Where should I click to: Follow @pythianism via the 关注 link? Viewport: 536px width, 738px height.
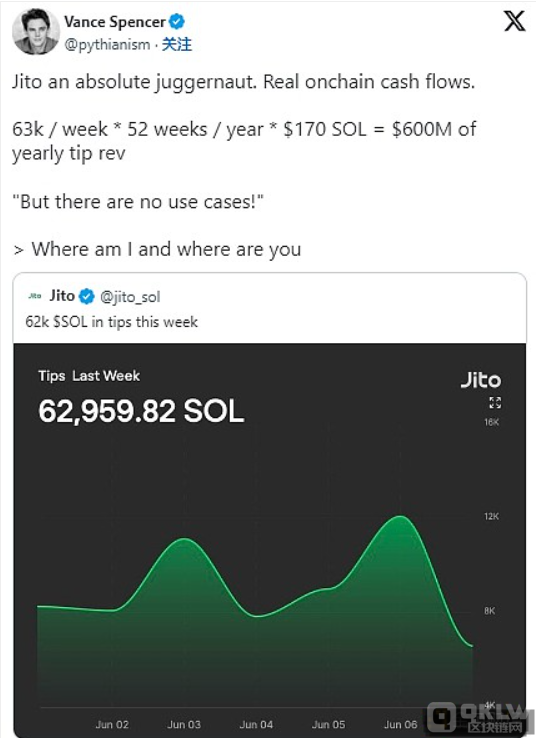pyautogui.click(x=177, y=45)
